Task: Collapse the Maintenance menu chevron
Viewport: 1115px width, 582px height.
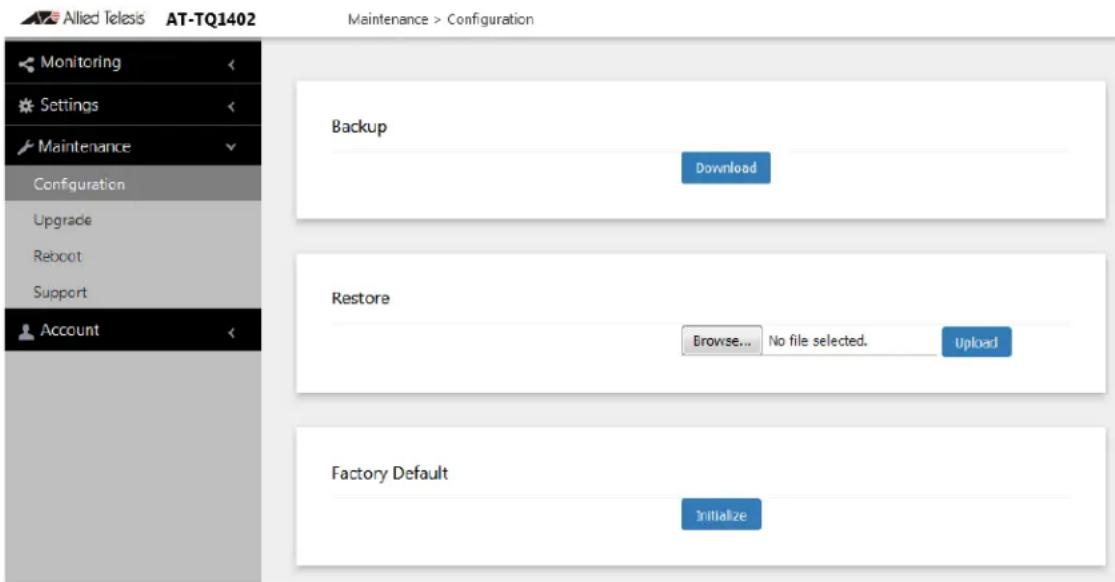Action: 230,147
